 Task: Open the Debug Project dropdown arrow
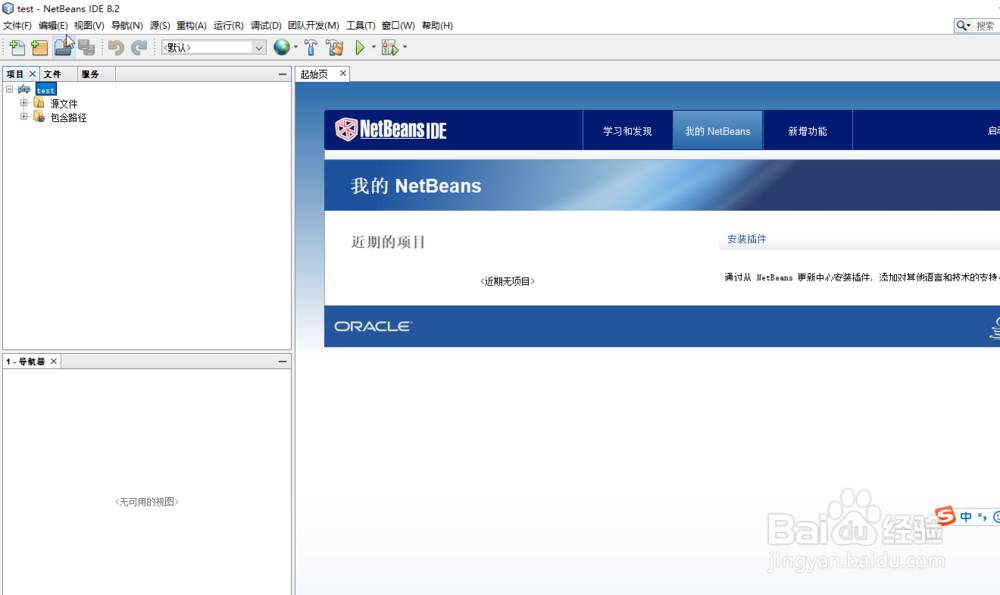[x=405, y=47]
